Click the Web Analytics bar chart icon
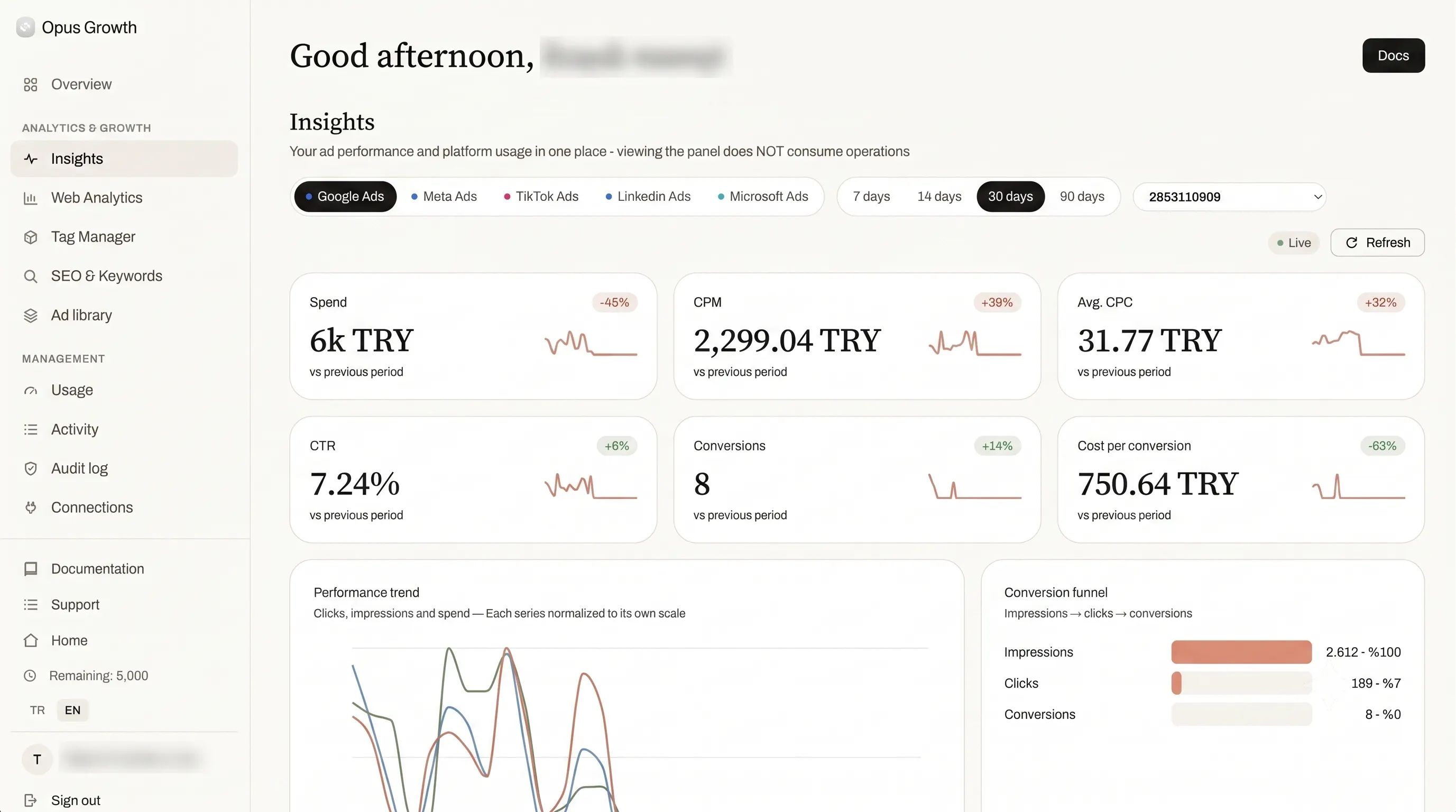The width and height of the screenshot is (1456, 812). tap(31, 198)
